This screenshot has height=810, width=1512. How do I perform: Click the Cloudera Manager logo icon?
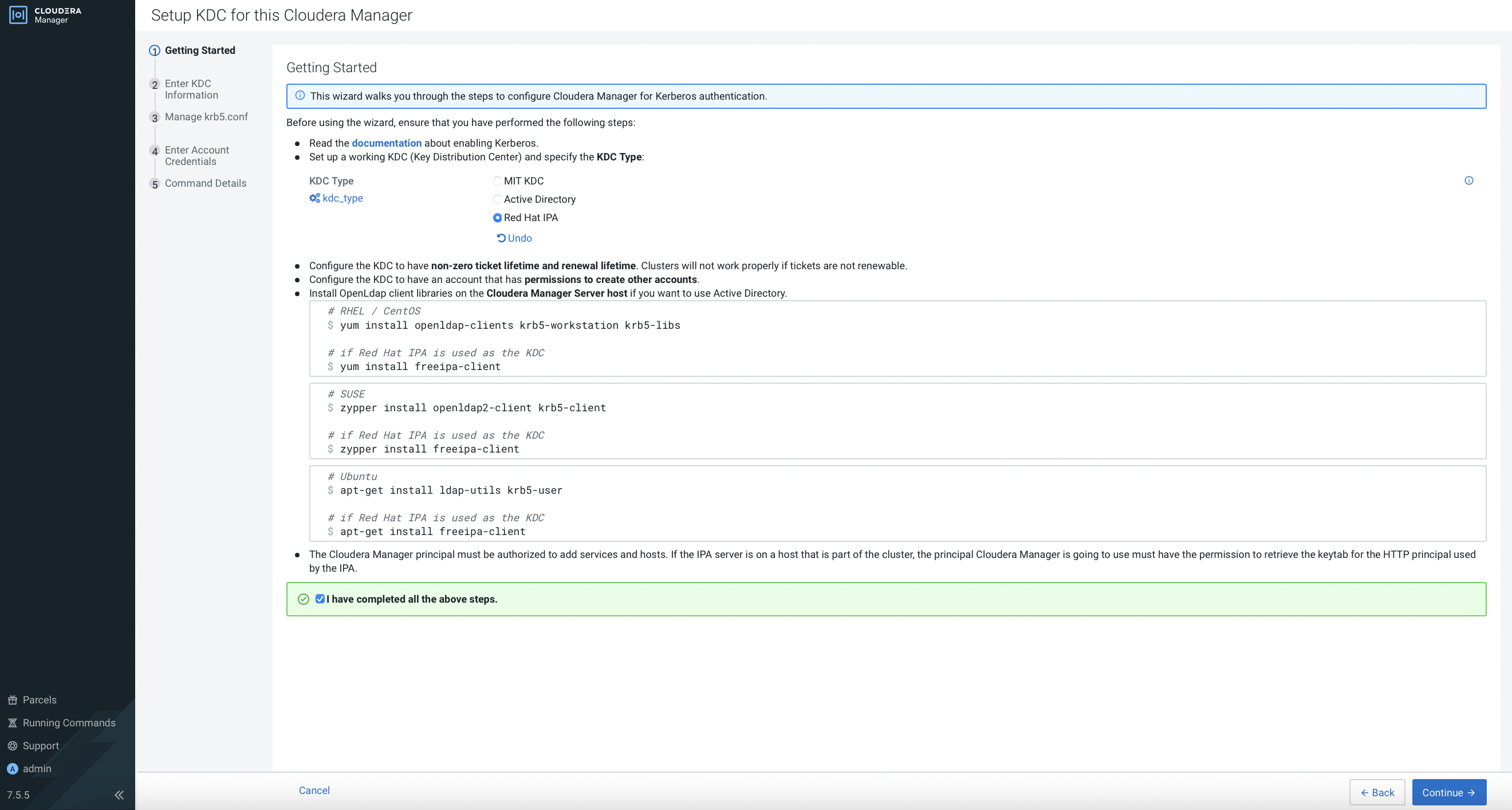point(18,15)
